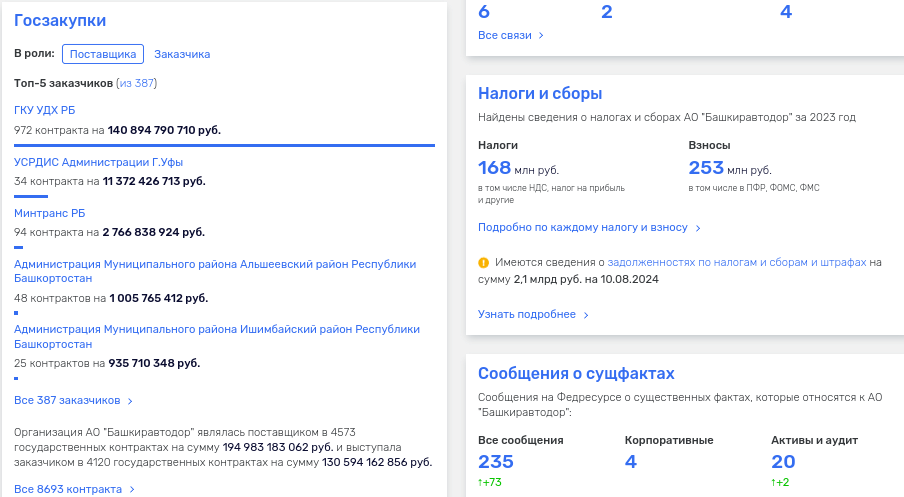The width and height of the screenshot is (904, 497).
Task: Click the connections count 2
Action: point(607,12)
